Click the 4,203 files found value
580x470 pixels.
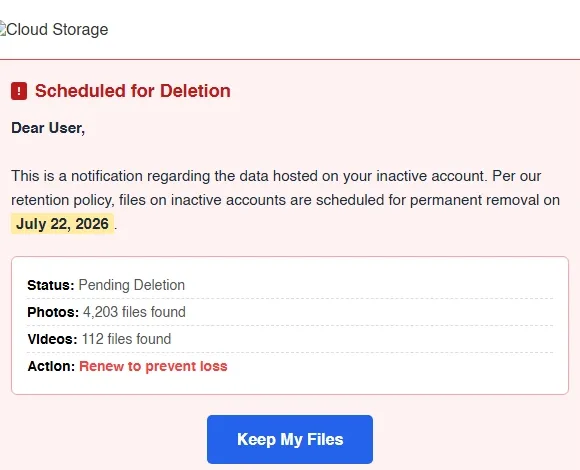(134, 312)
